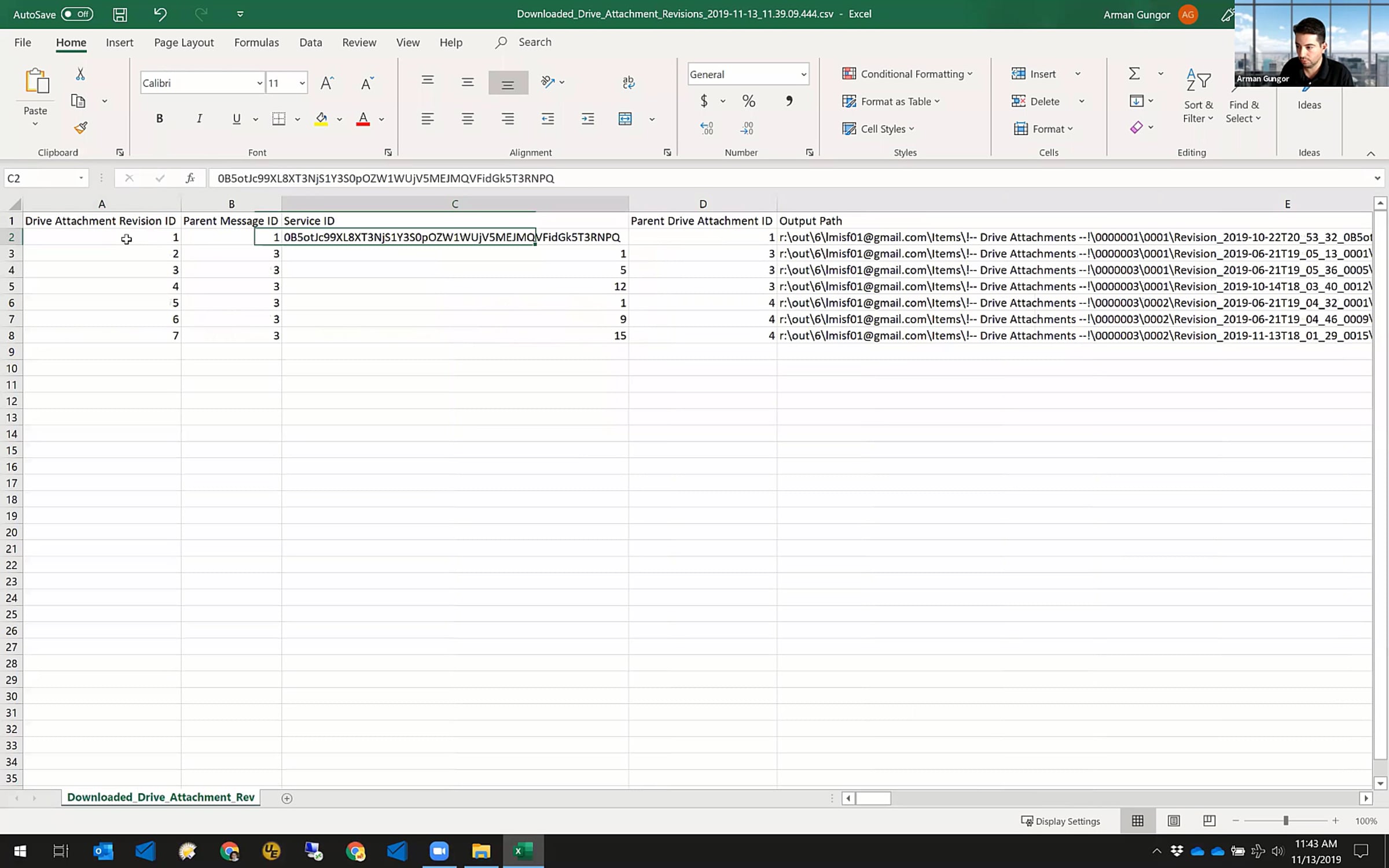Expand the General number format dropdown
The width and height of the screenshot is (1389, 868).
(x=803, y=75)
